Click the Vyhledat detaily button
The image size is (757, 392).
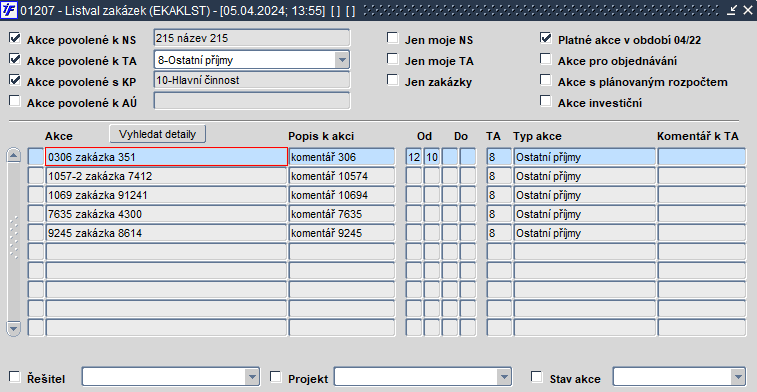coord(157,134)
